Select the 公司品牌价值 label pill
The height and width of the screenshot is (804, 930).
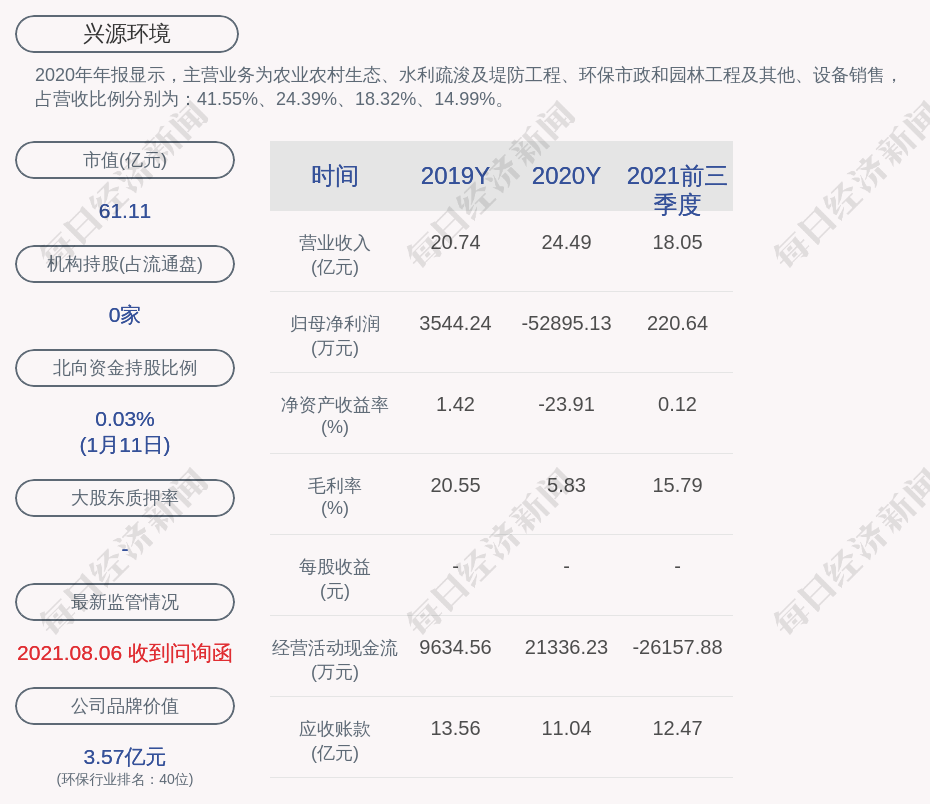click(x=125, y=706)
